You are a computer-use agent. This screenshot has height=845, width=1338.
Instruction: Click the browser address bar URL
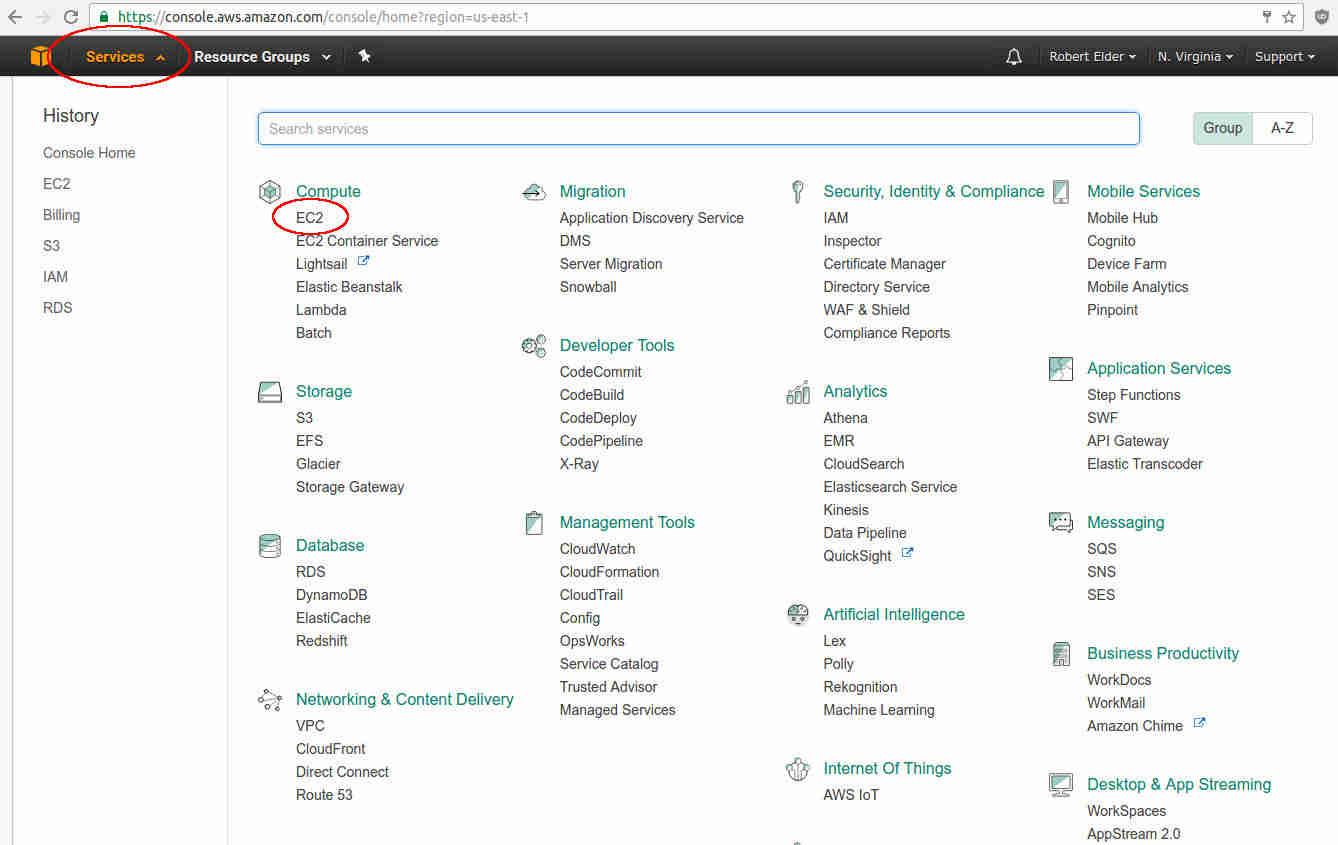pyautogui.click(x=323, y=17)
